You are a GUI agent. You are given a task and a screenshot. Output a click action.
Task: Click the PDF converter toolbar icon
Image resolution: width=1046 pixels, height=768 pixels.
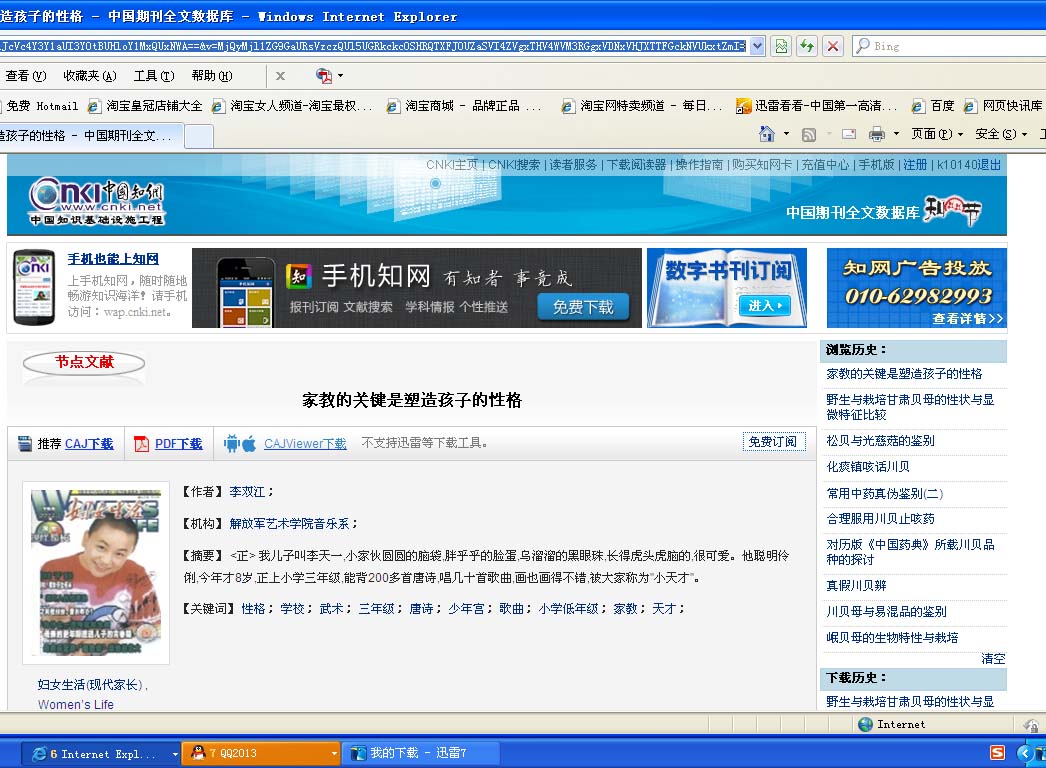[x=324, y=75]
